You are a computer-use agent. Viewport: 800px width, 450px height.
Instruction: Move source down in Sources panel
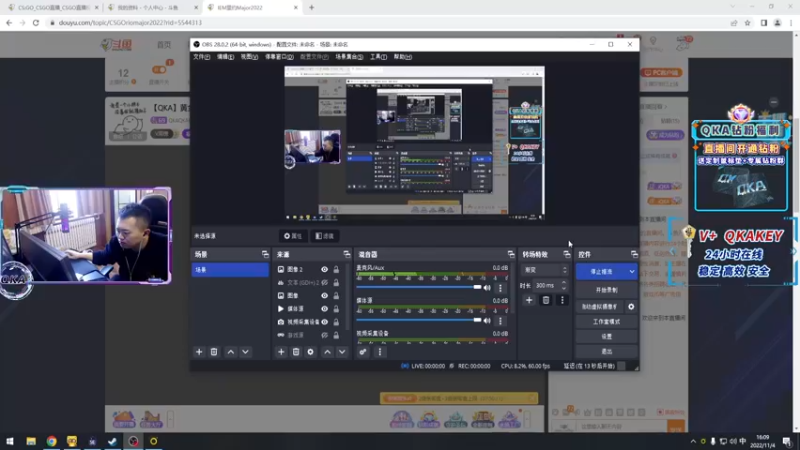coord(342,352)
